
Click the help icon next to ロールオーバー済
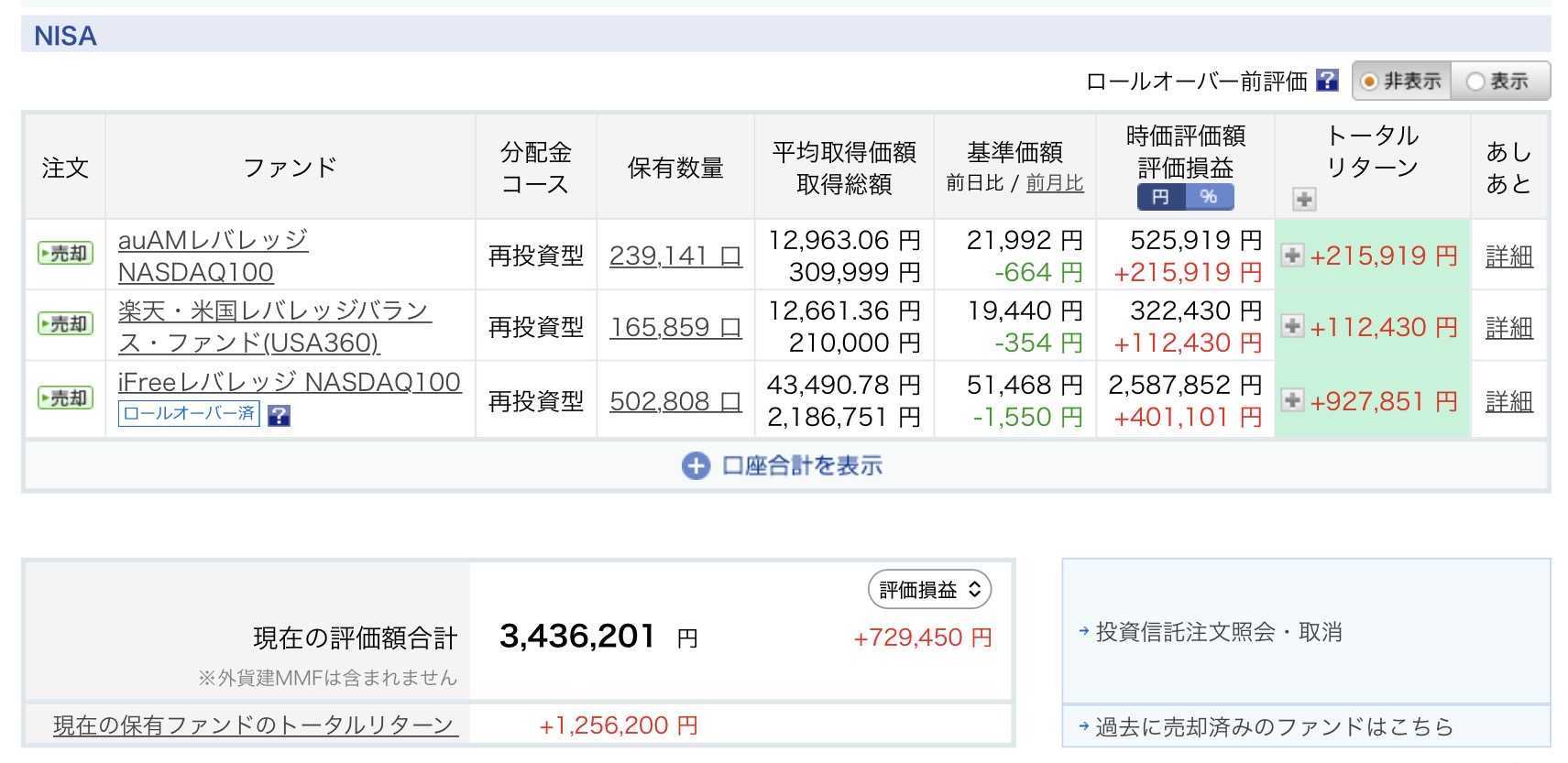(279, 416)
